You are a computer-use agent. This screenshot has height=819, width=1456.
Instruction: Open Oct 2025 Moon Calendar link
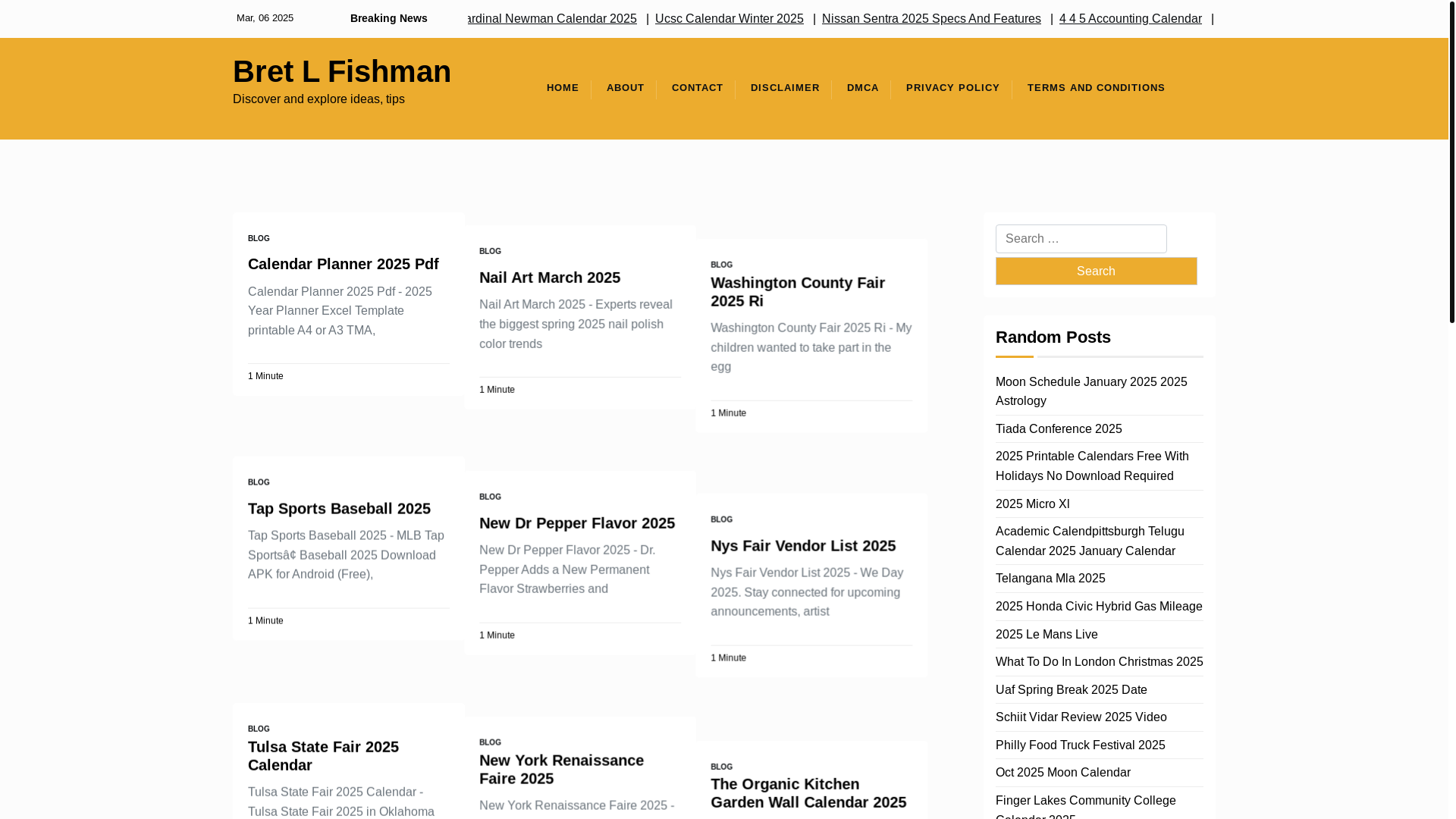click(x=1062, y=773)
